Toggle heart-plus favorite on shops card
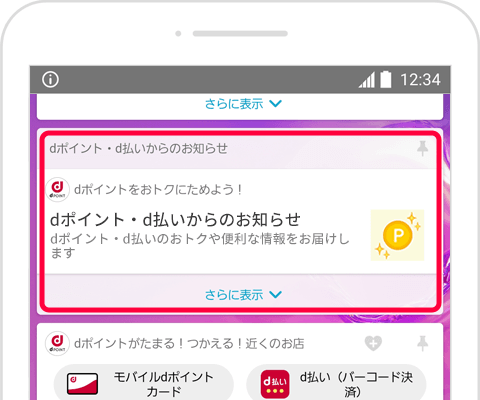Screen dimensions: 480x400 pyautogui.click(x=373, y=343)
